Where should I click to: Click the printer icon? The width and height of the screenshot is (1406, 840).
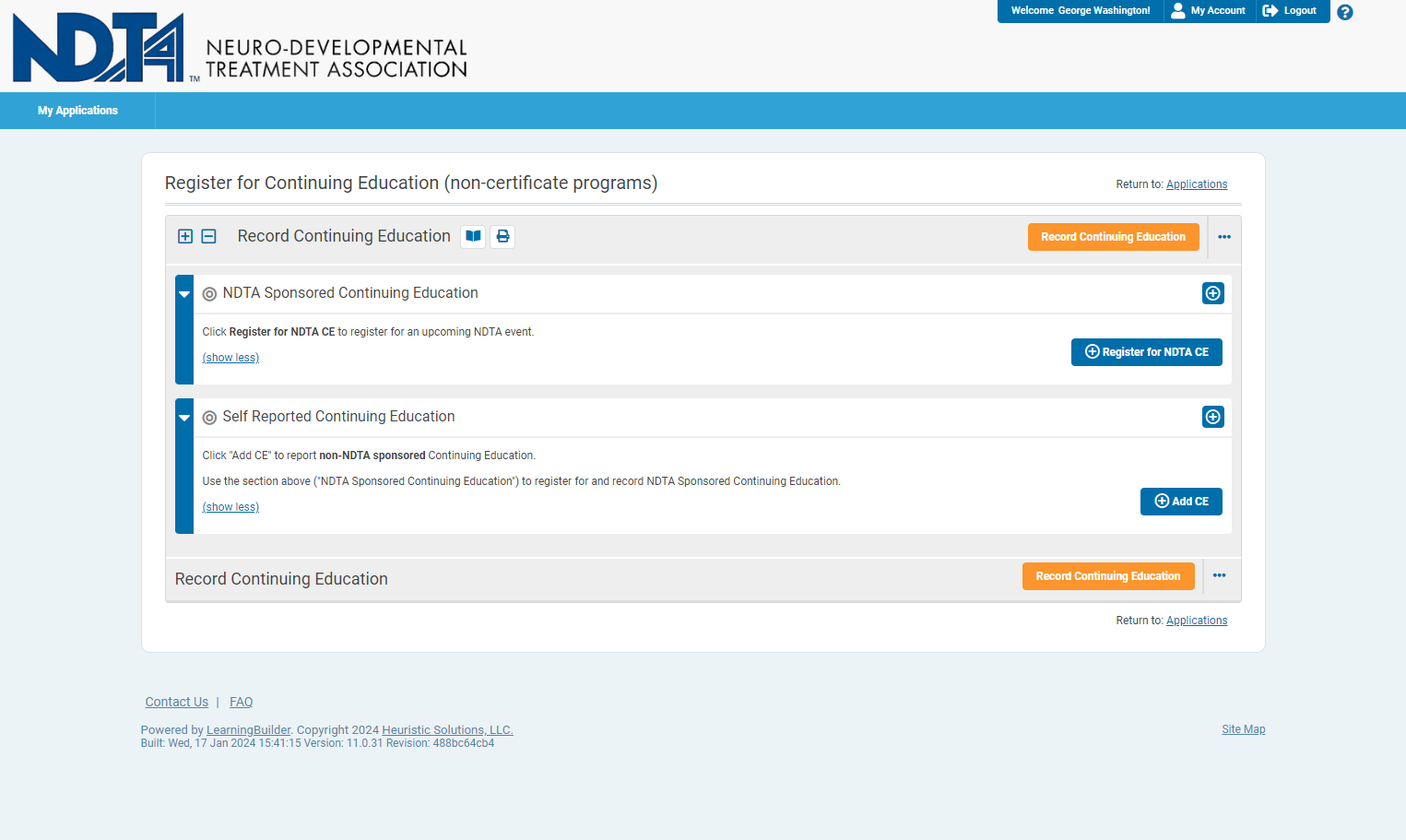(x=503, y=236)
